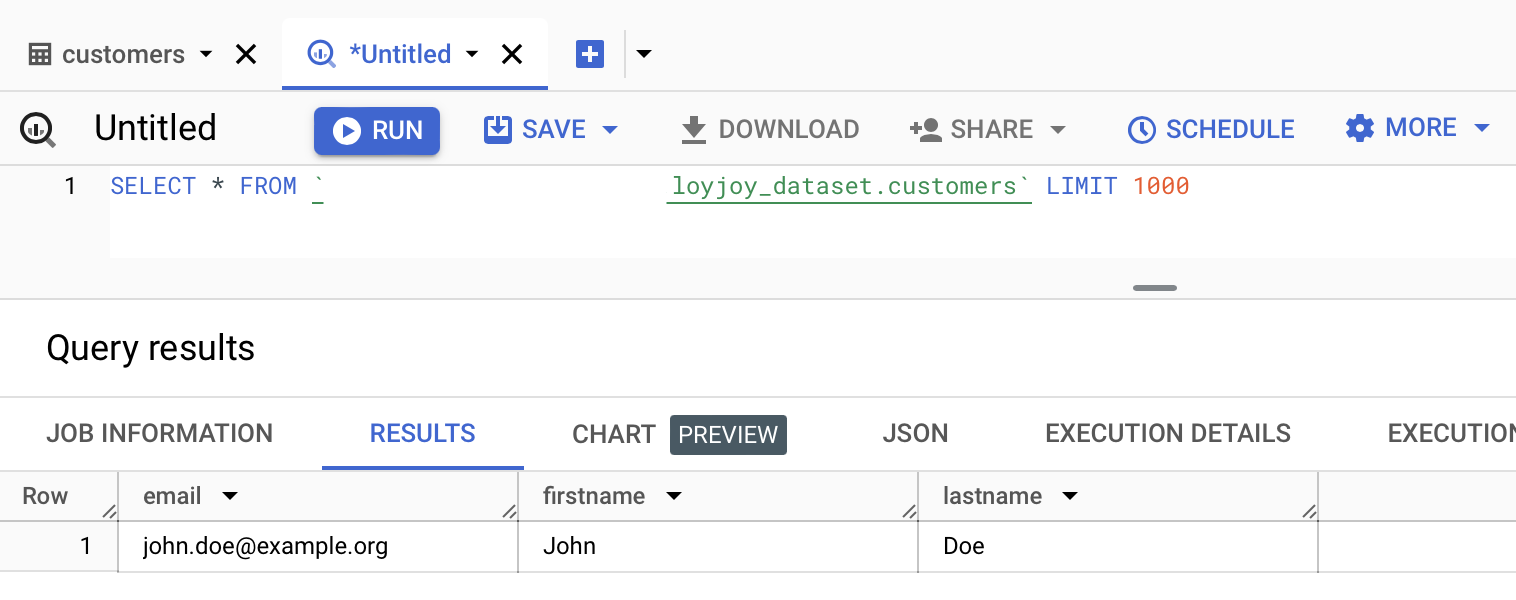Close the Untitled query tab

(x=512, y=54)
